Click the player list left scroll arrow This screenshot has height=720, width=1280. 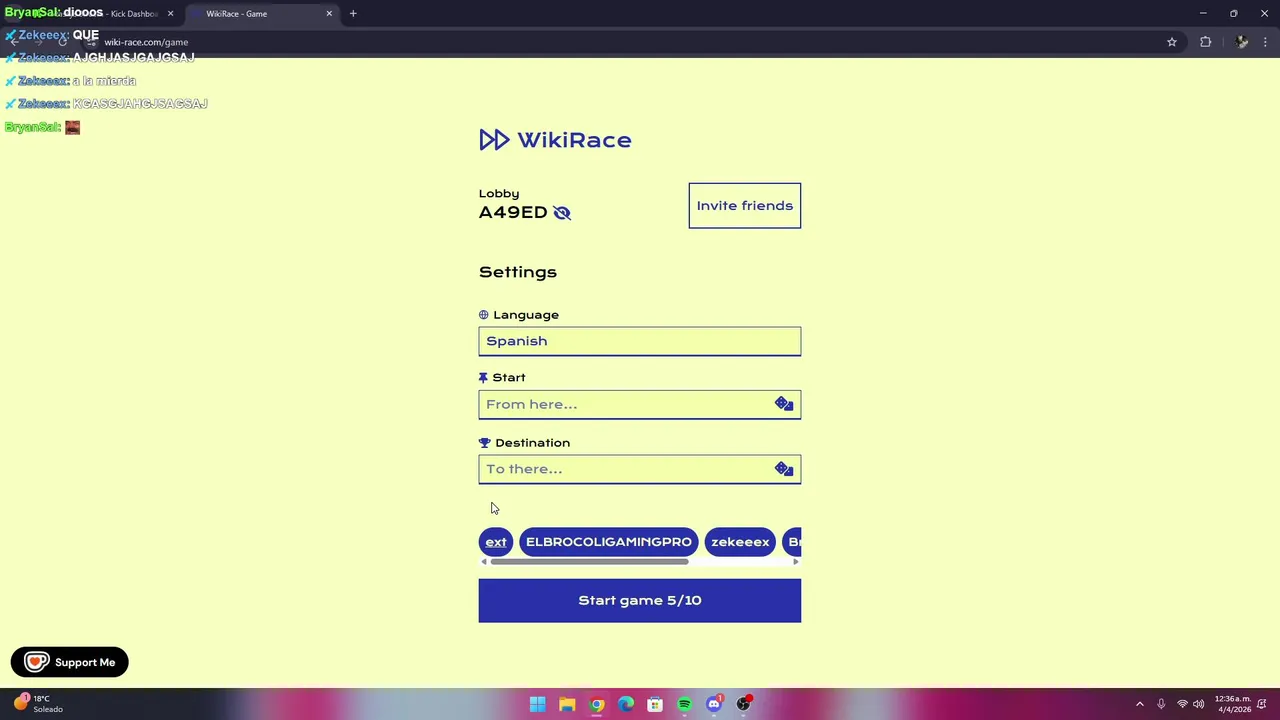click(484, 562)
